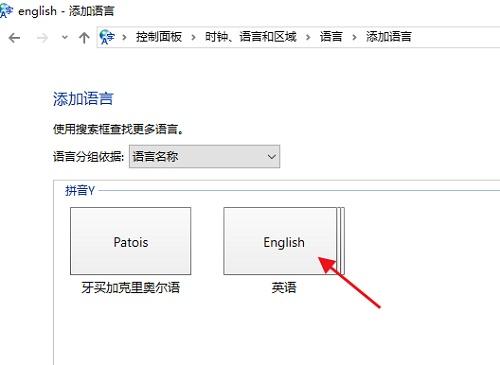
Task: Go back with the left arrow button
Action: click(14, 38)
